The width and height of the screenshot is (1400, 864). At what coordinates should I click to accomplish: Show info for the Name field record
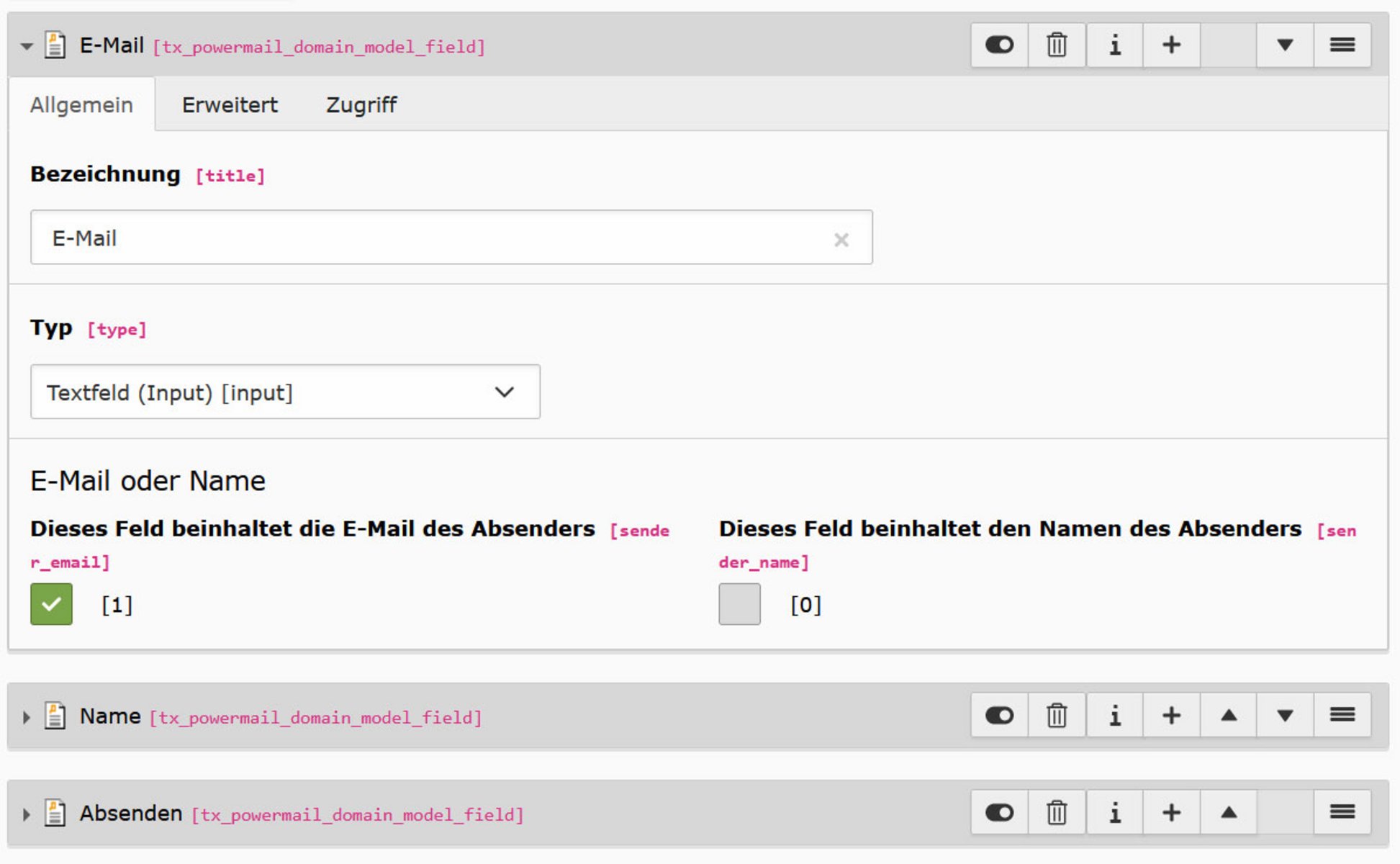click(x=1114, y=715)
